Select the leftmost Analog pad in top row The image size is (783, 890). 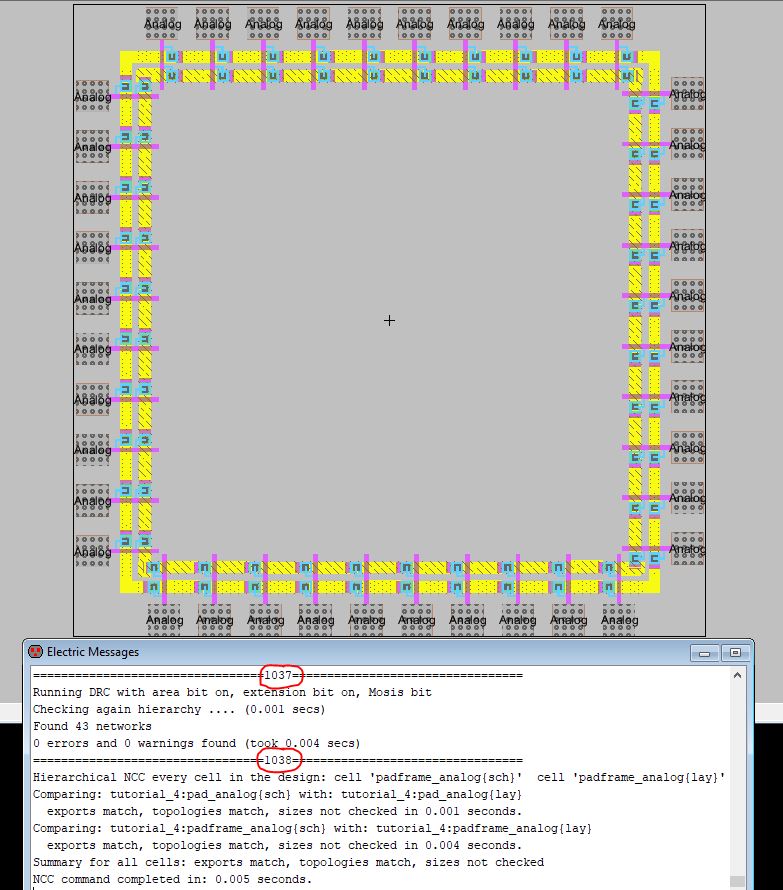(162, 22)
